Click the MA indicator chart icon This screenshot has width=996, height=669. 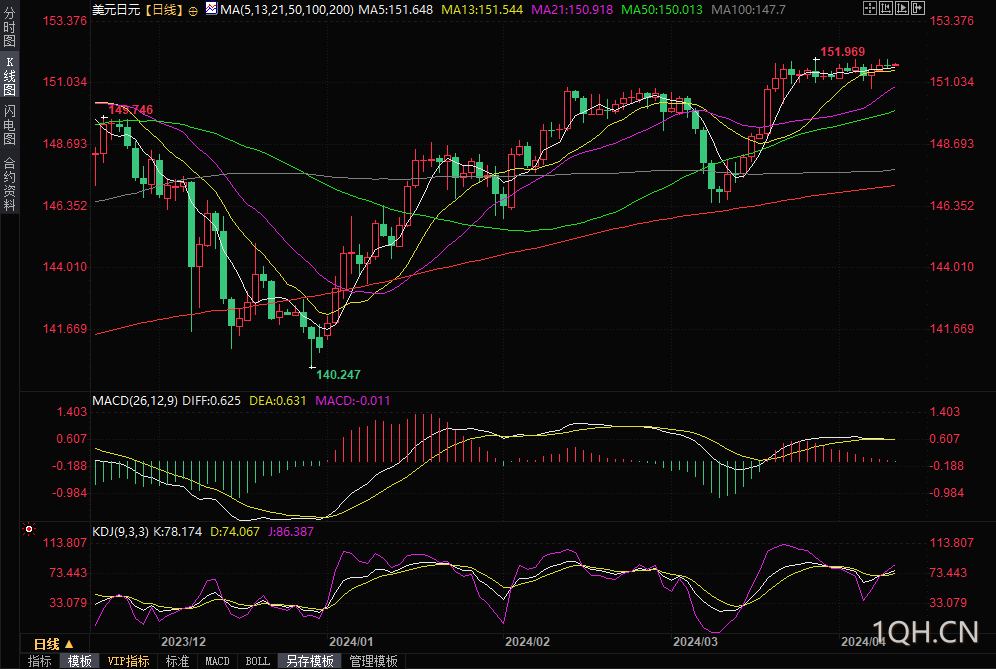(x=212, y=9)
